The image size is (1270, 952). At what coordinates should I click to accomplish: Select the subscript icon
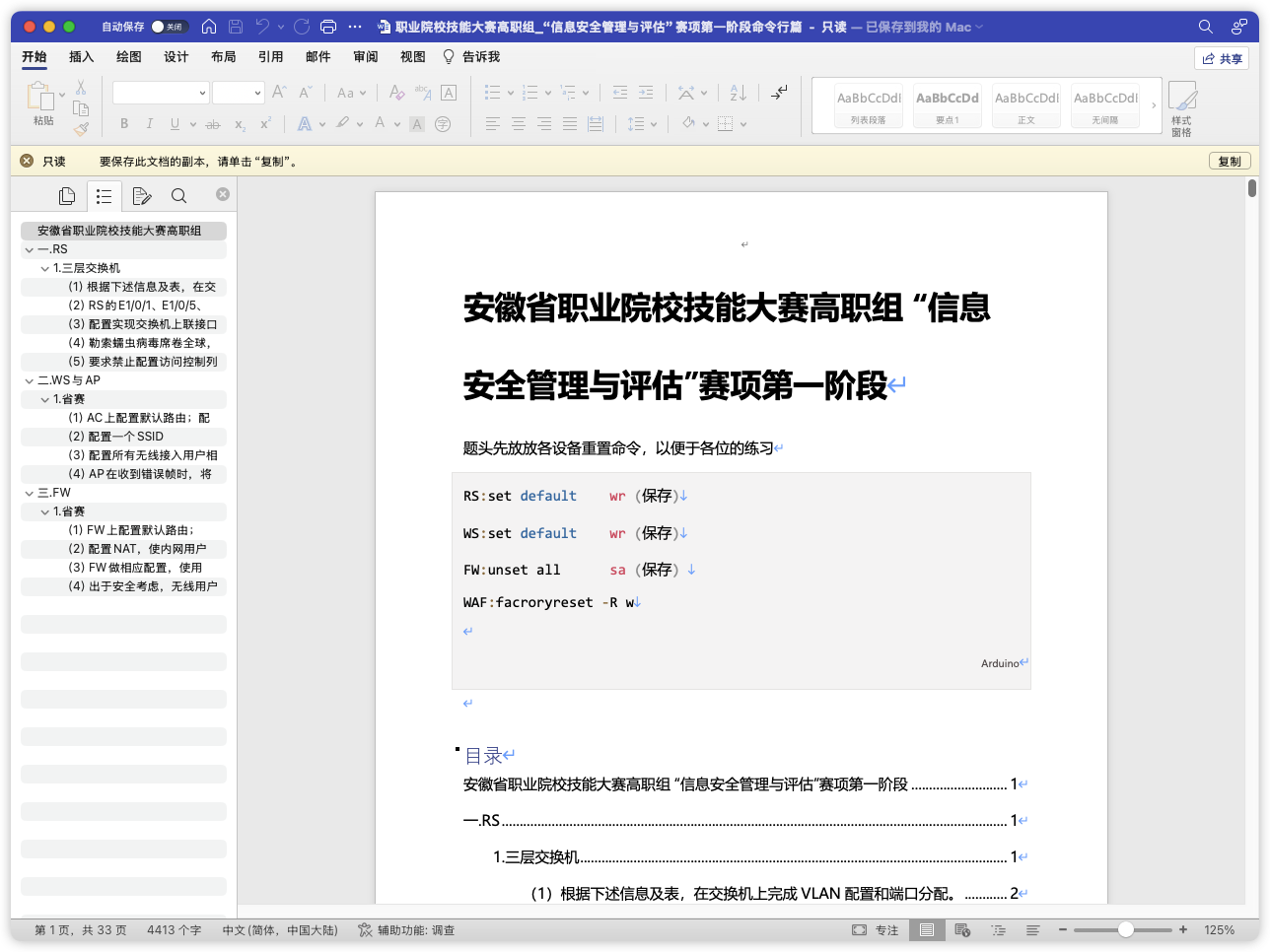point(239,122)
